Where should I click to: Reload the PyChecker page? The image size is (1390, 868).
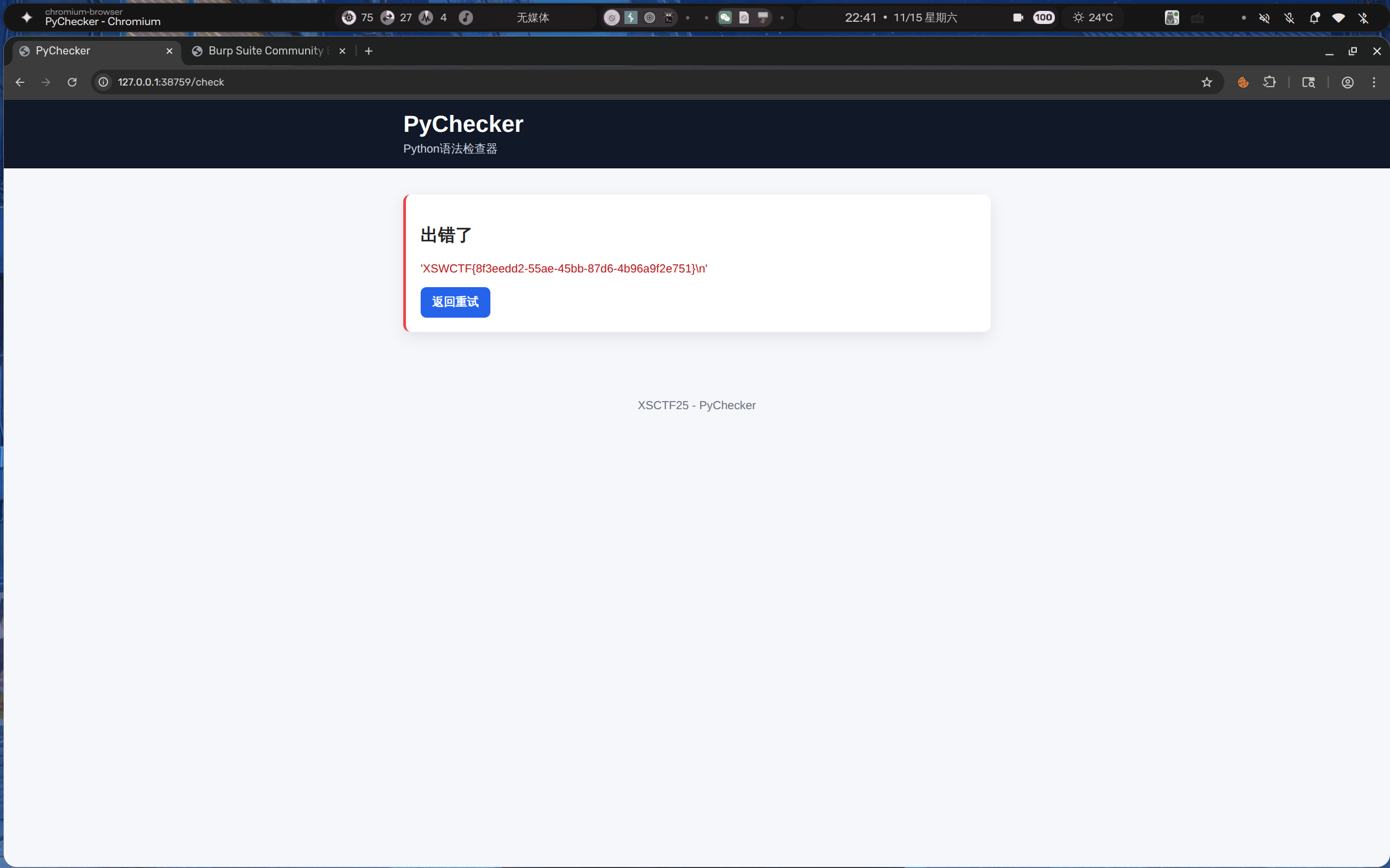(x=72, y=82)
